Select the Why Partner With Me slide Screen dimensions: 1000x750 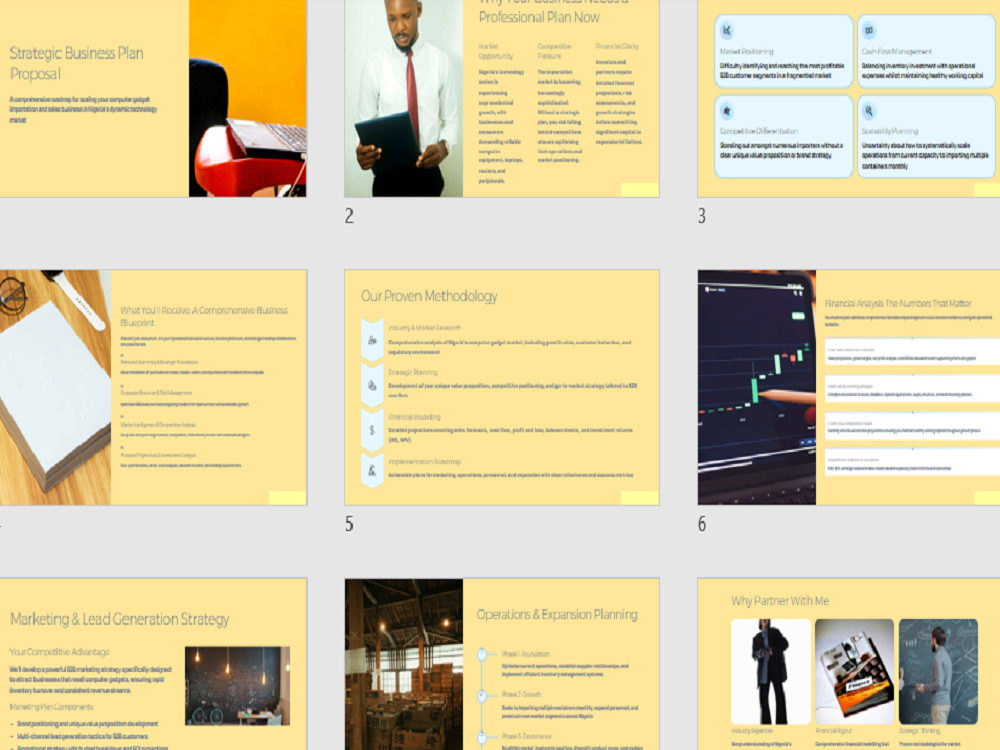(849, 664)
